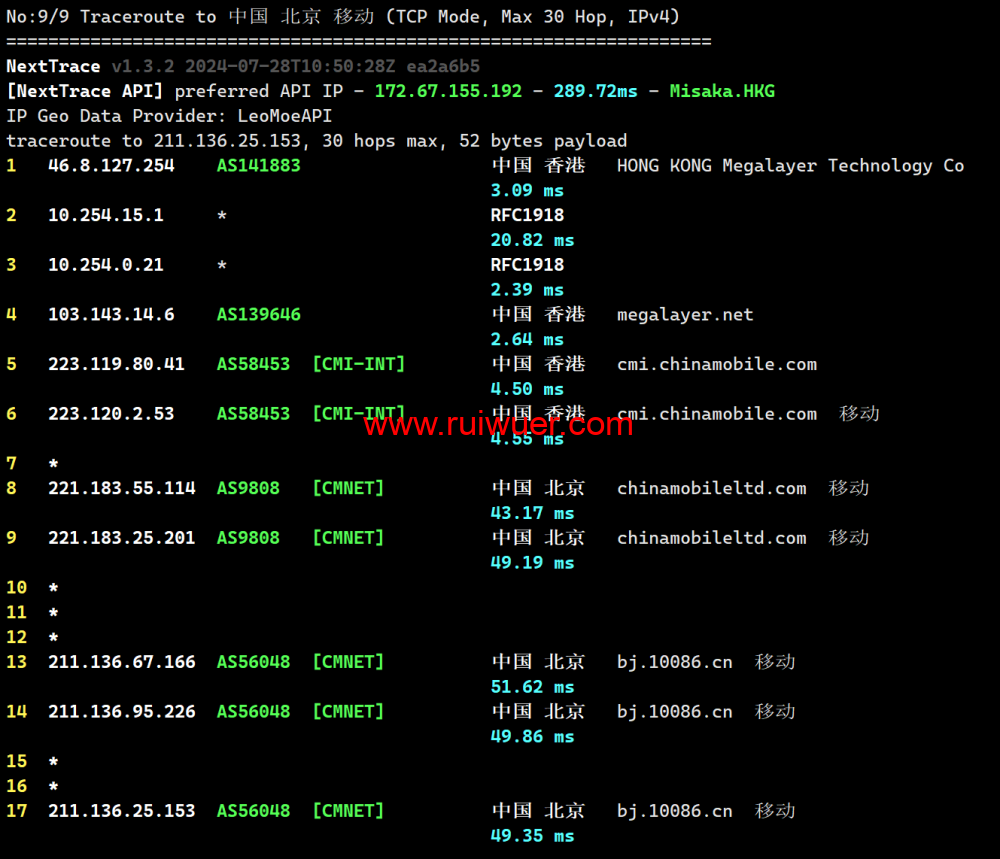Image resolution: width=1000 pixels, height=859 pixels.
Task: Select IP 221.183.55.114 at hop 8
Action: point(121,488)
